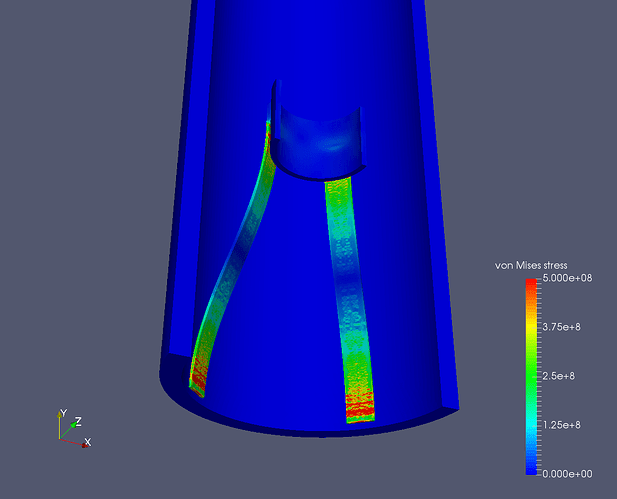Image resolution: width=617 pixels, height=499 pixels.
Task: Select the red X axis label
Action: click(88, 442)
